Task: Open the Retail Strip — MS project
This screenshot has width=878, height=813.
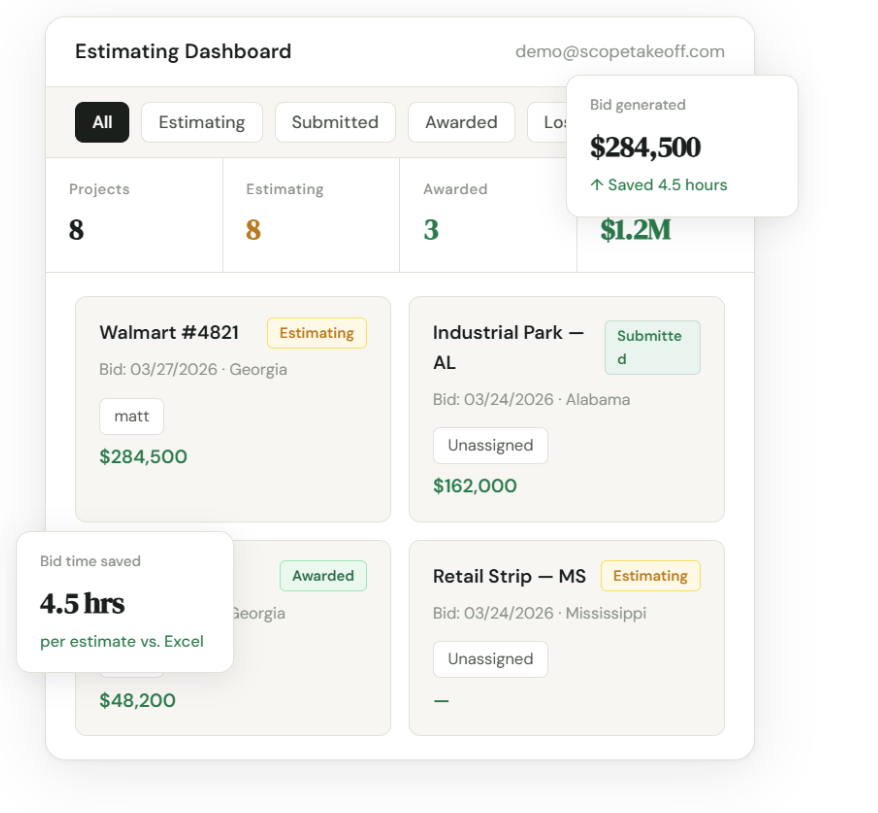Action: click(509, 577)
